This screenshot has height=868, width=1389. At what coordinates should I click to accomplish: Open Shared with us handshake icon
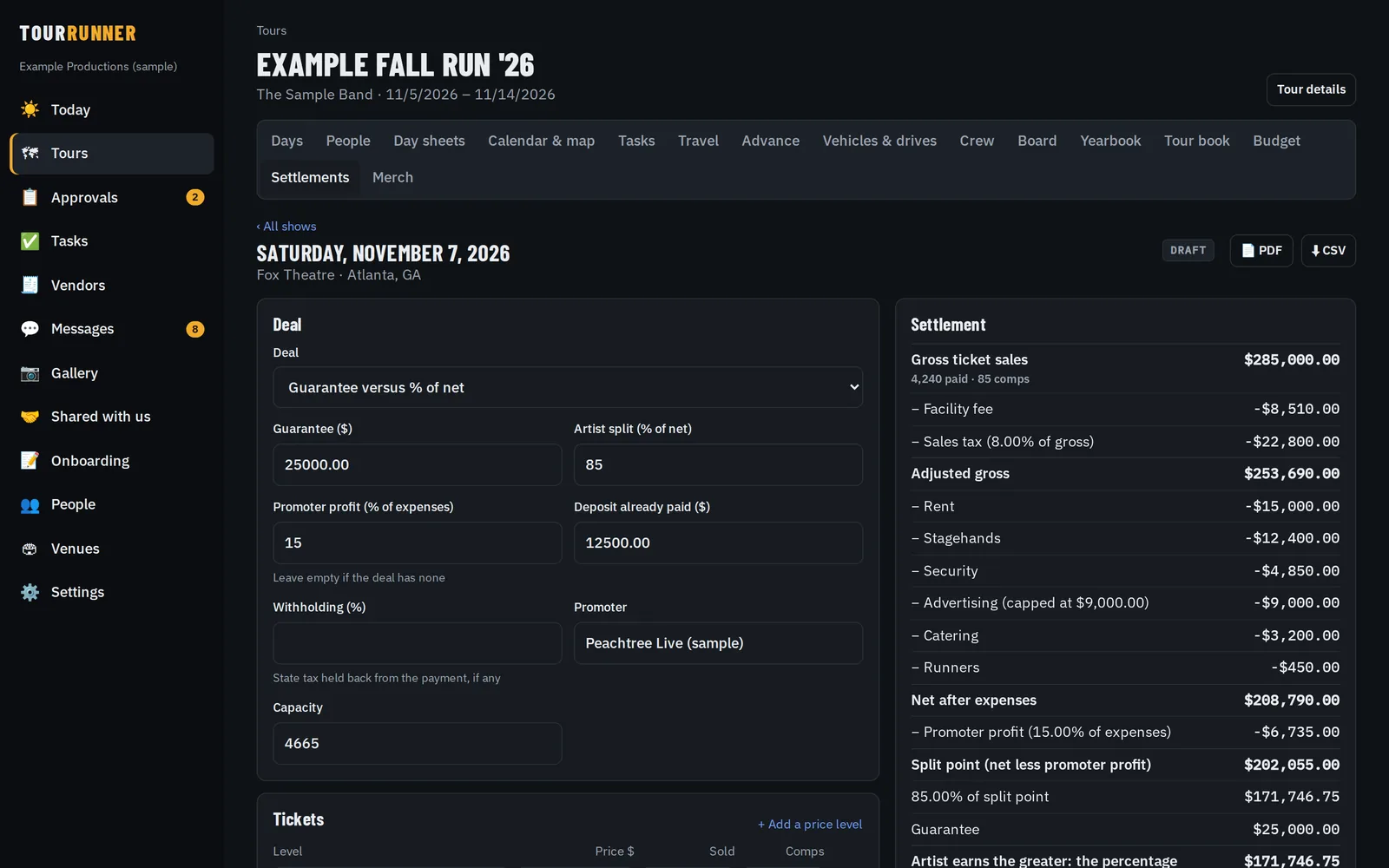(30, 417)
